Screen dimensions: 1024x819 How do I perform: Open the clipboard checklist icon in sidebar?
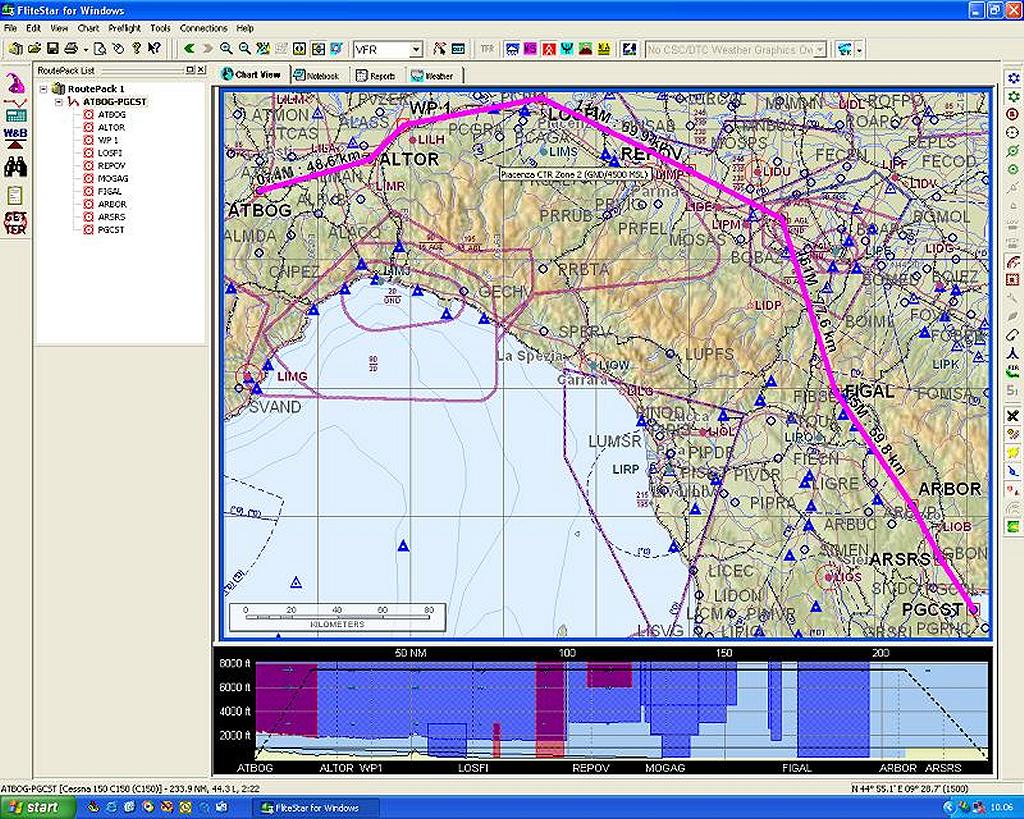tap(15, 195)
